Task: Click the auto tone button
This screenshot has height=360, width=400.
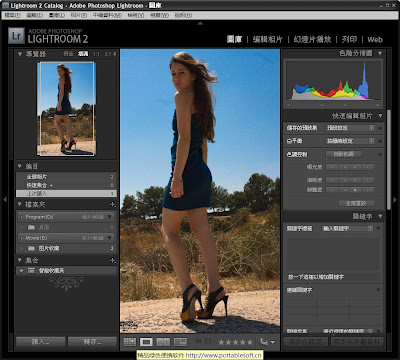Action: (x=344, y=154)
